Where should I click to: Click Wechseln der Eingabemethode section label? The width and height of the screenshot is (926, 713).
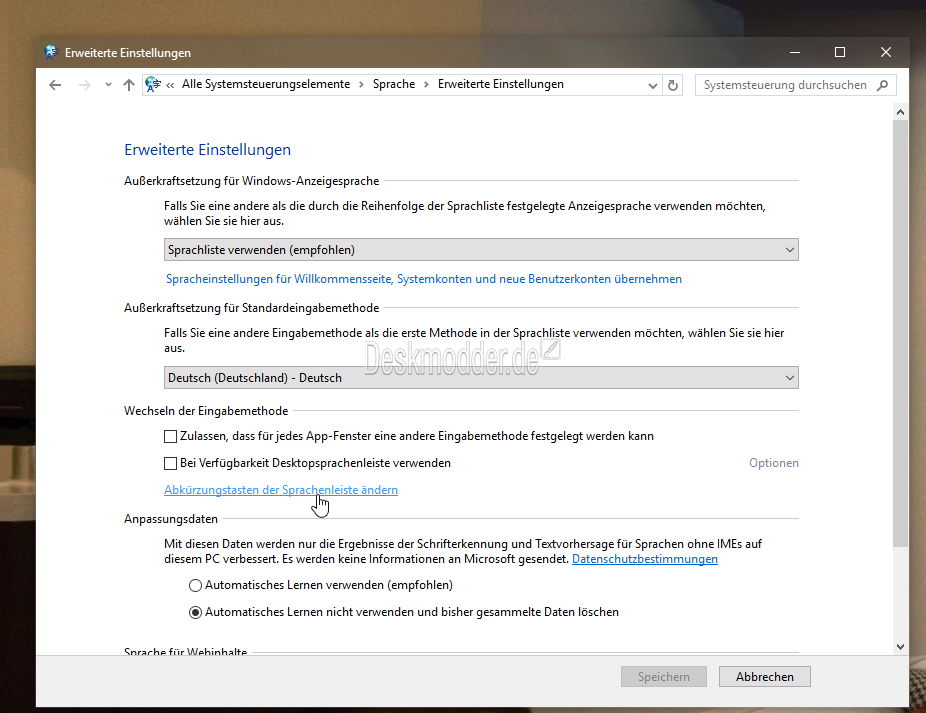(206, 411)
